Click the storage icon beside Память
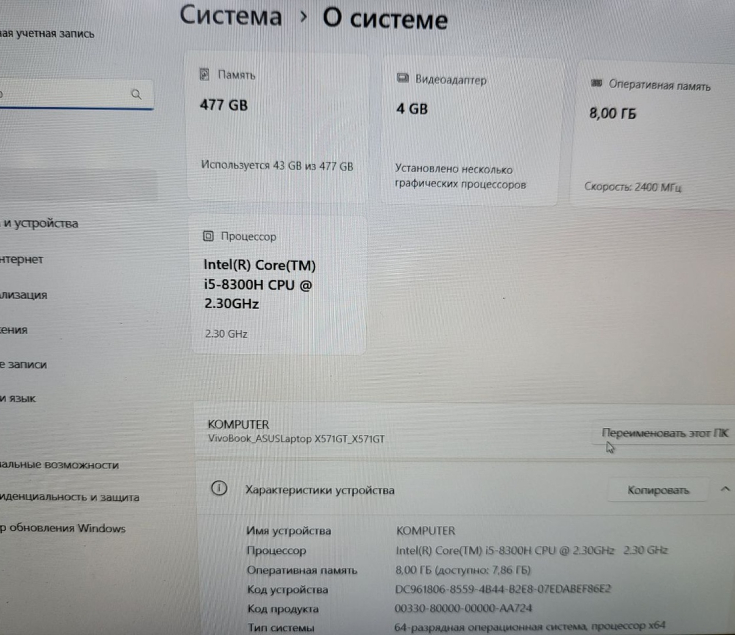This screenshot has width=735, height=635. (204, 74)
